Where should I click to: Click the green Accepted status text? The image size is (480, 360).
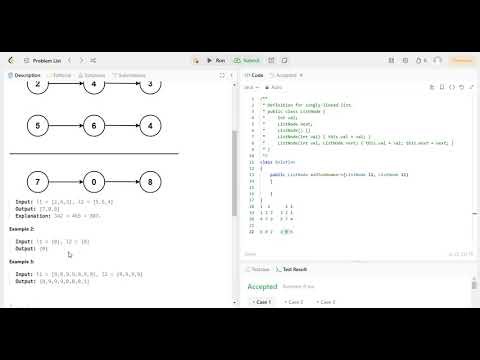point(262,286)
